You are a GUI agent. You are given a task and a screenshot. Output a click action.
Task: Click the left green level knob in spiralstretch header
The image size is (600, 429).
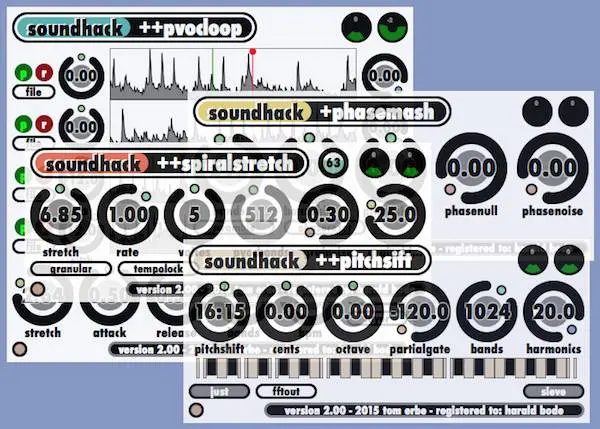pos(375,163)
